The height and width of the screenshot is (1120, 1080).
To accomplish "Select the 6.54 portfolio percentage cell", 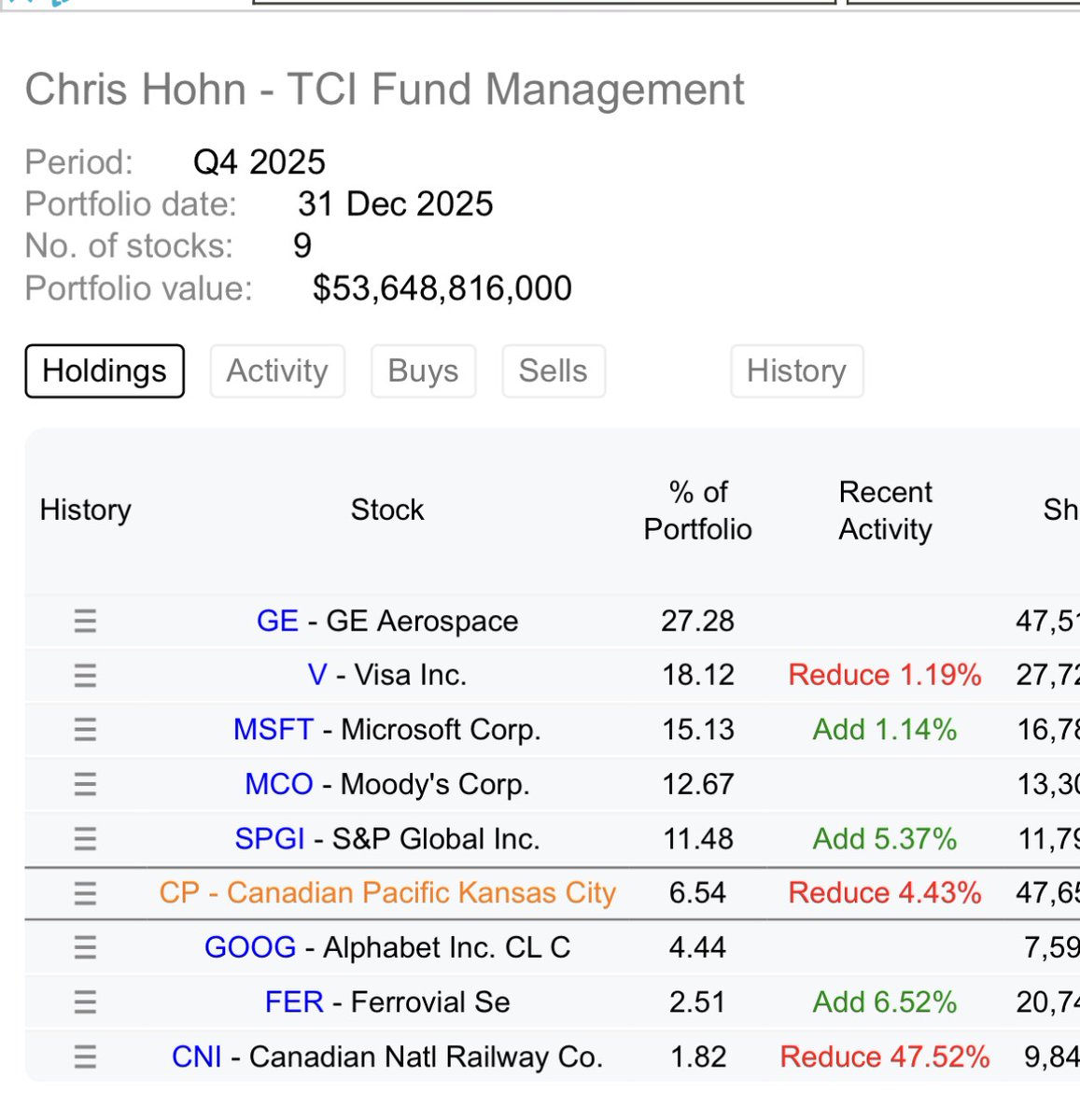I will [x=698, y=893].
